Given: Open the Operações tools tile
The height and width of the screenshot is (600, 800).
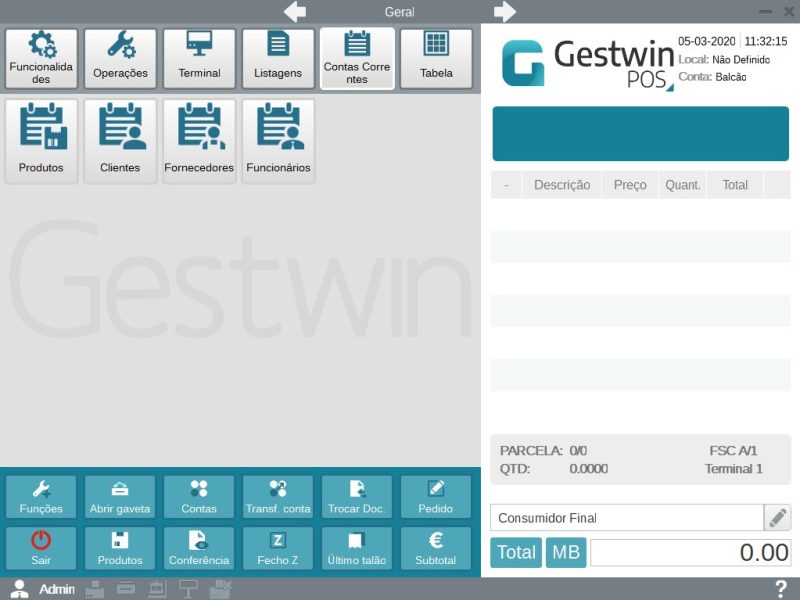Looking at the screenshot, I should [120, 58].
